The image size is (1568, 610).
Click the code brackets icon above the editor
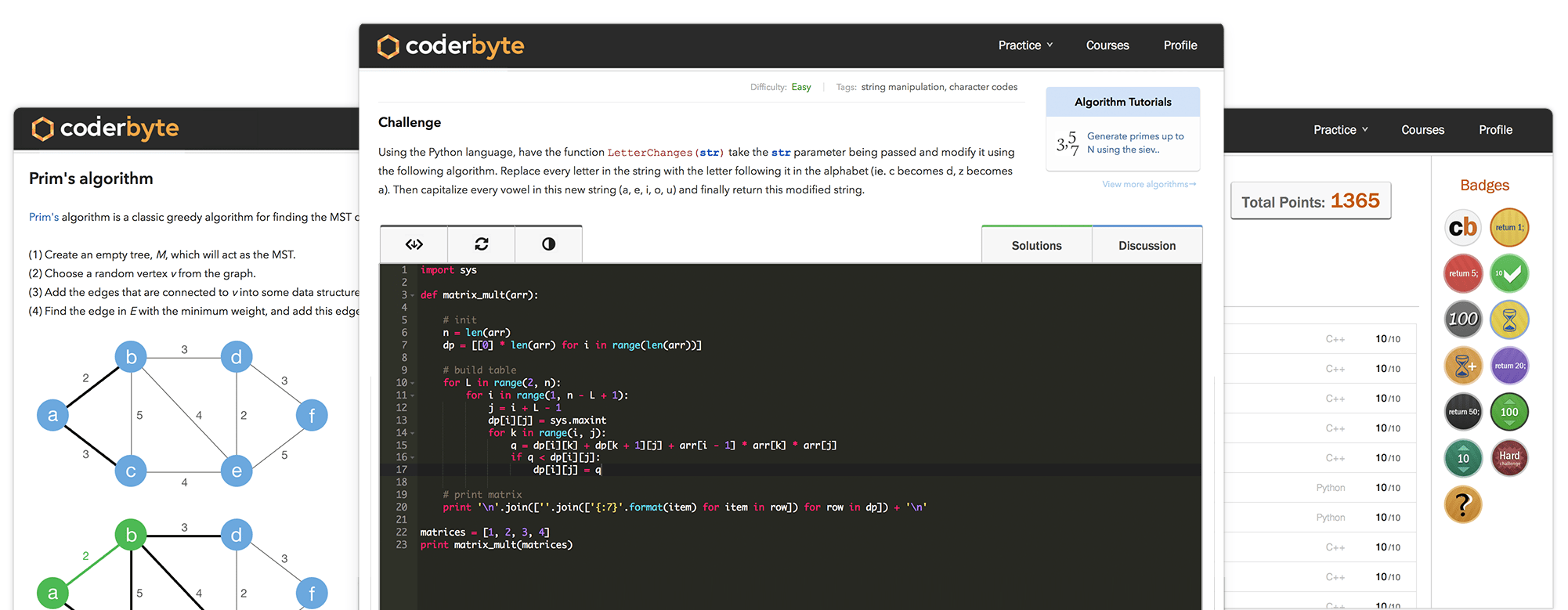tap(414, 244)
